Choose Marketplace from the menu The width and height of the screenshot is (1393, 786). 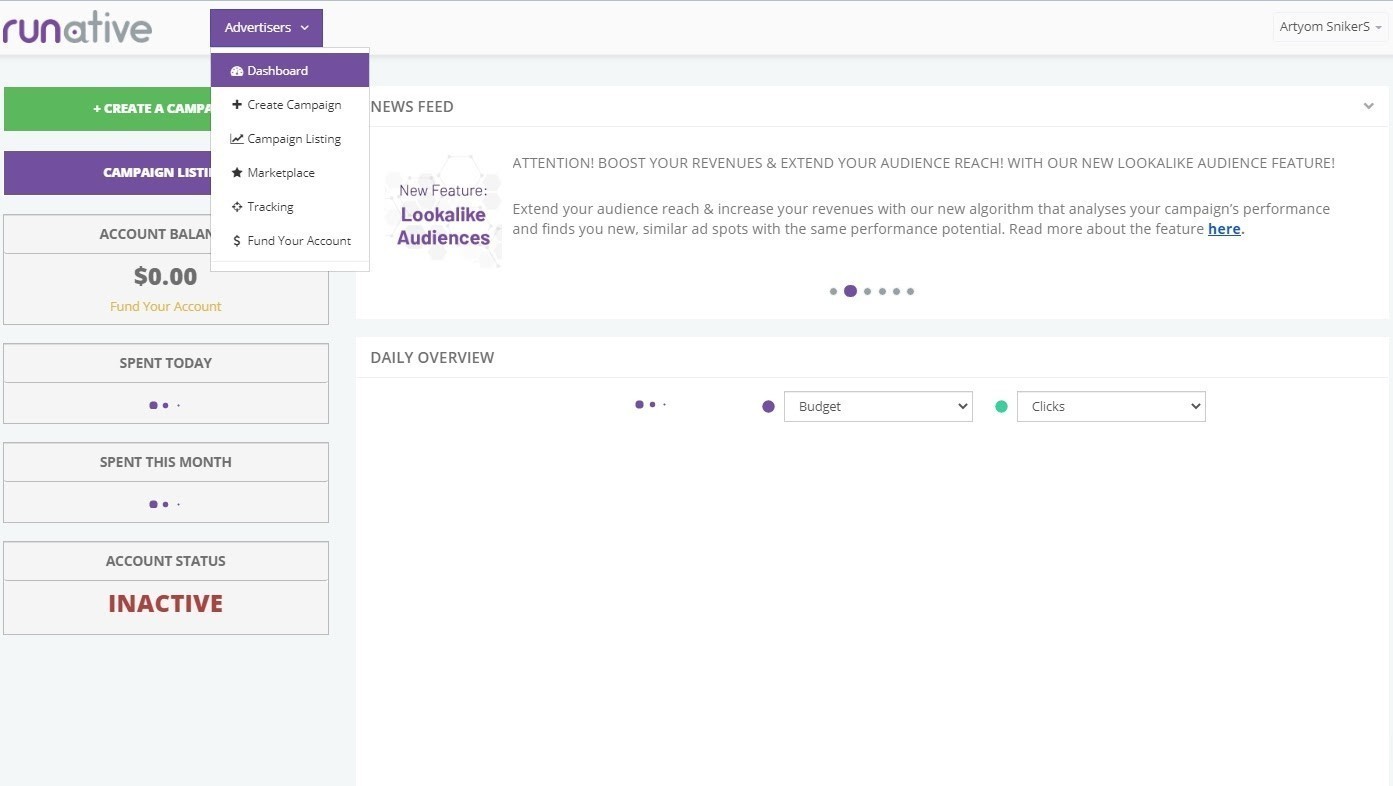point(290,173)
